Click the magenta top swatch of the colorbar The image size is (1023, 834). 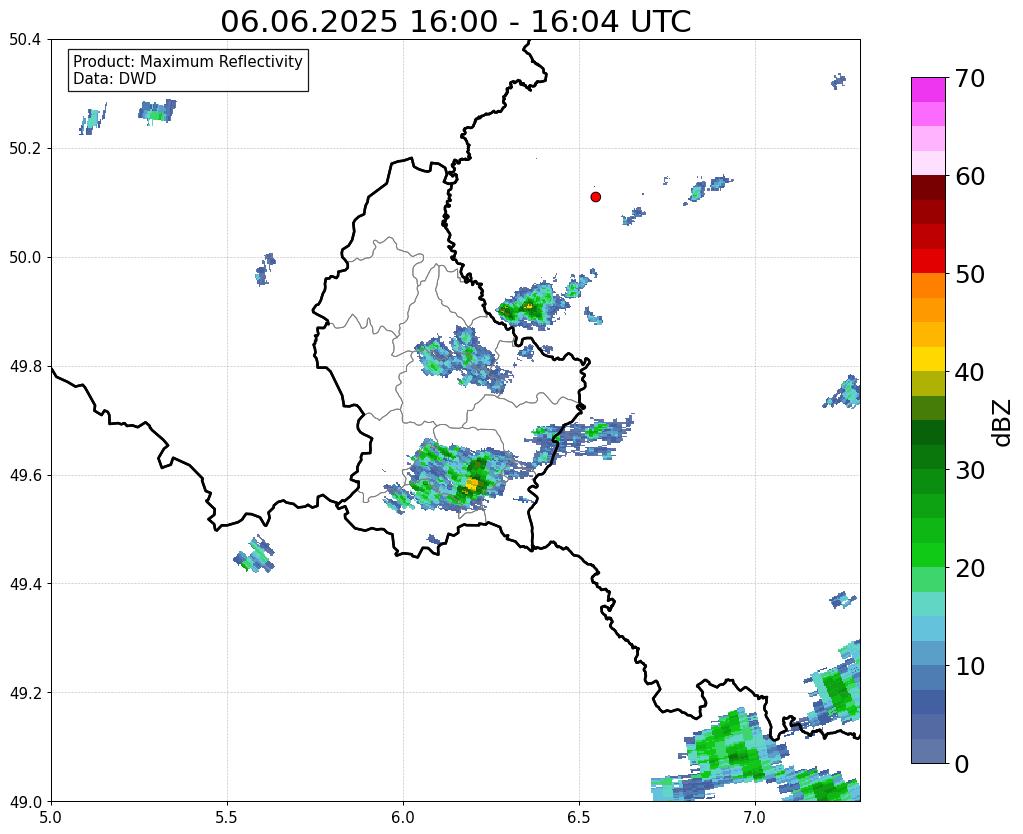click(928, 90)
